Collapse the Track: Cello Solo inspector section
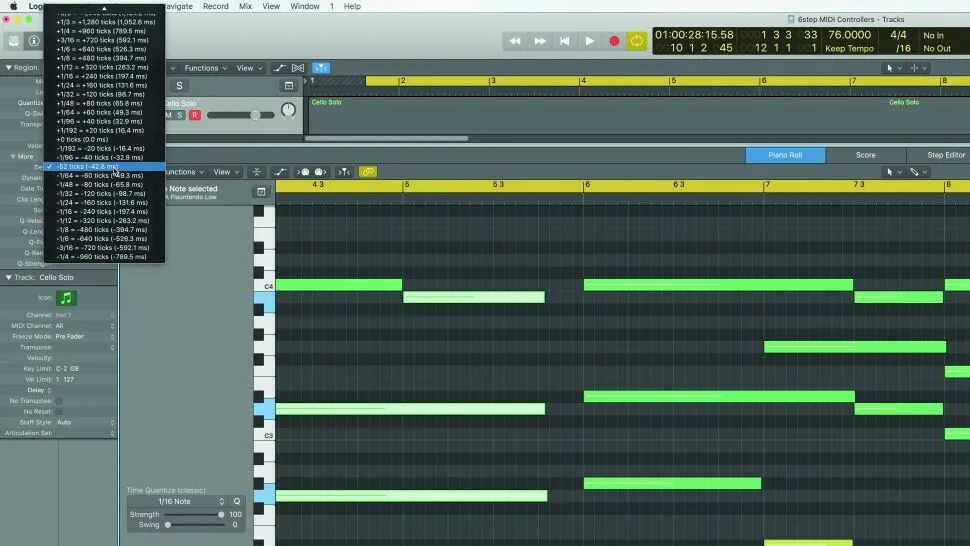970x546 pixels. pos(9,278)
